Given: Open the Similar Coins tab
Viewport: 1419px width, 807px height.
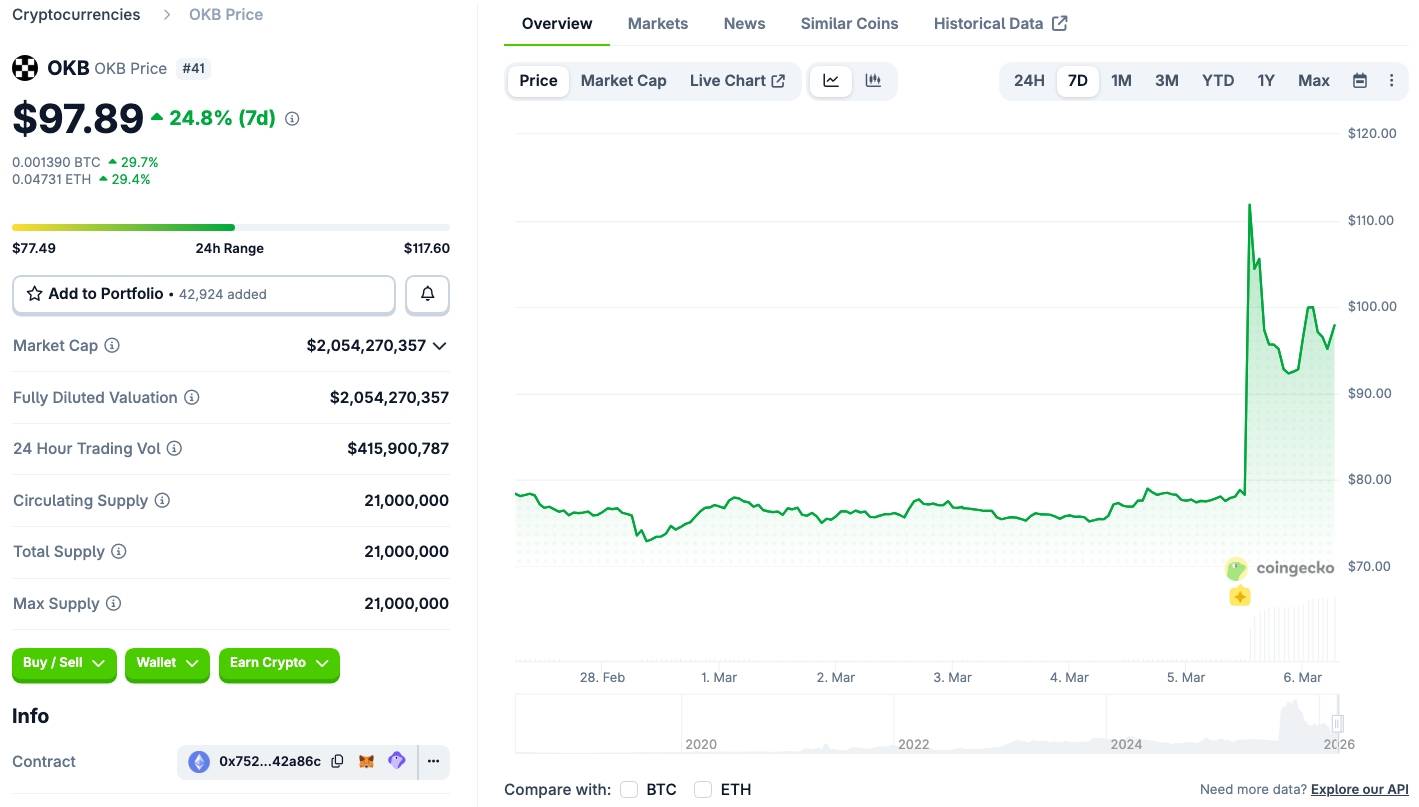Looking at the screenshot, I should (848, 23).
